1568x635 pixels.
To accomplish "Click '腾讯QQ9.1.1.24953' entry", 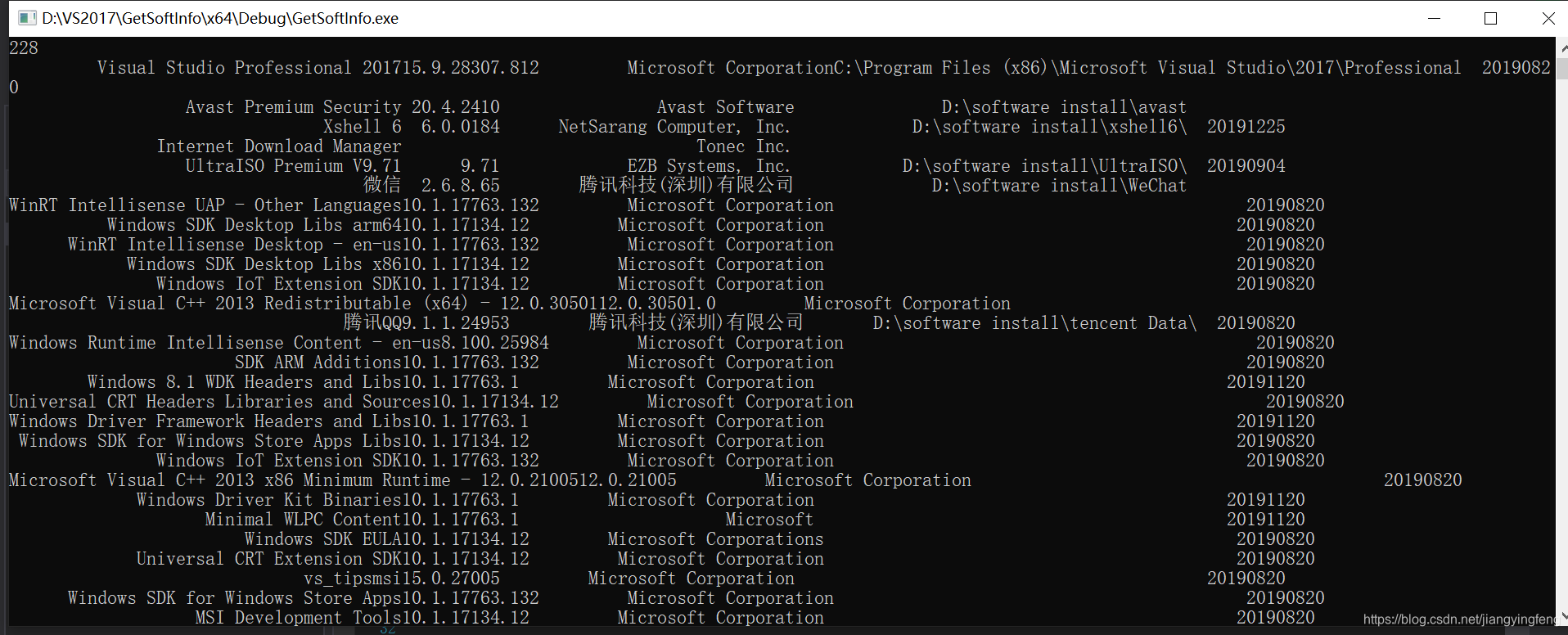I will tap(426, 322).
